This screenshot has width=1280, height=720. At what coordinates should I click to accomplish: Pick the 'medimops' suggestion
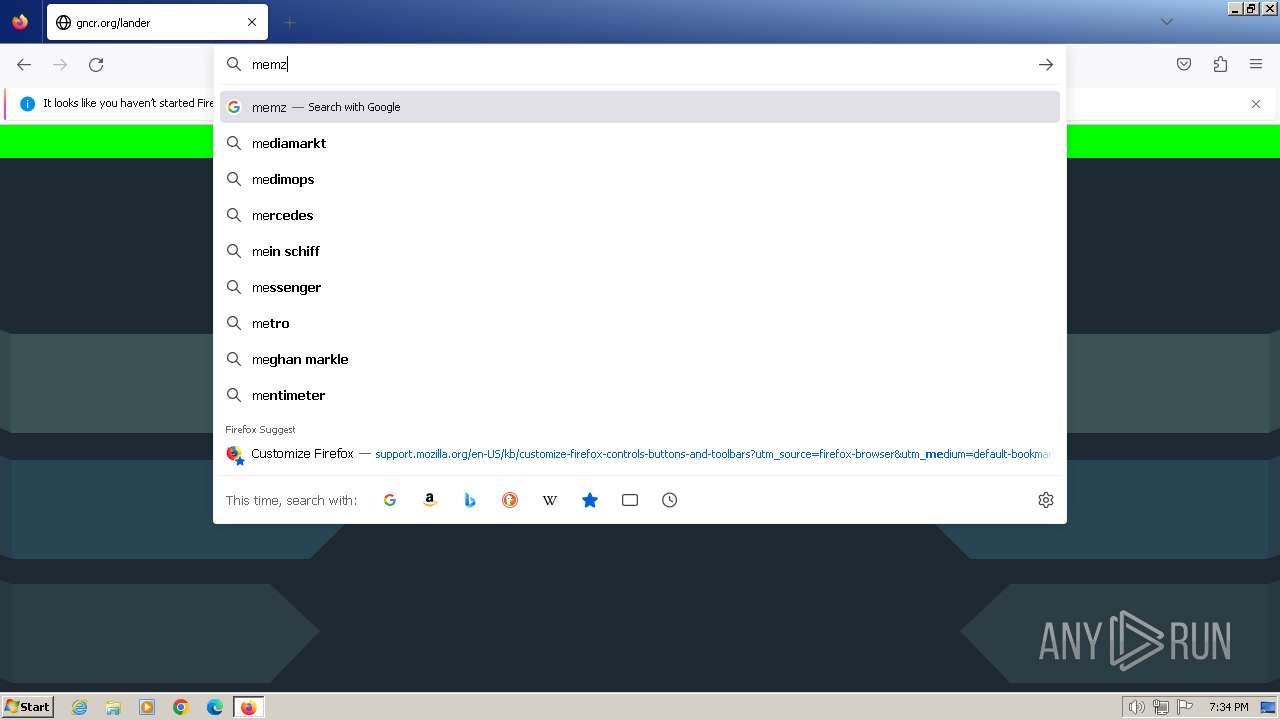[x=640, y=179]
